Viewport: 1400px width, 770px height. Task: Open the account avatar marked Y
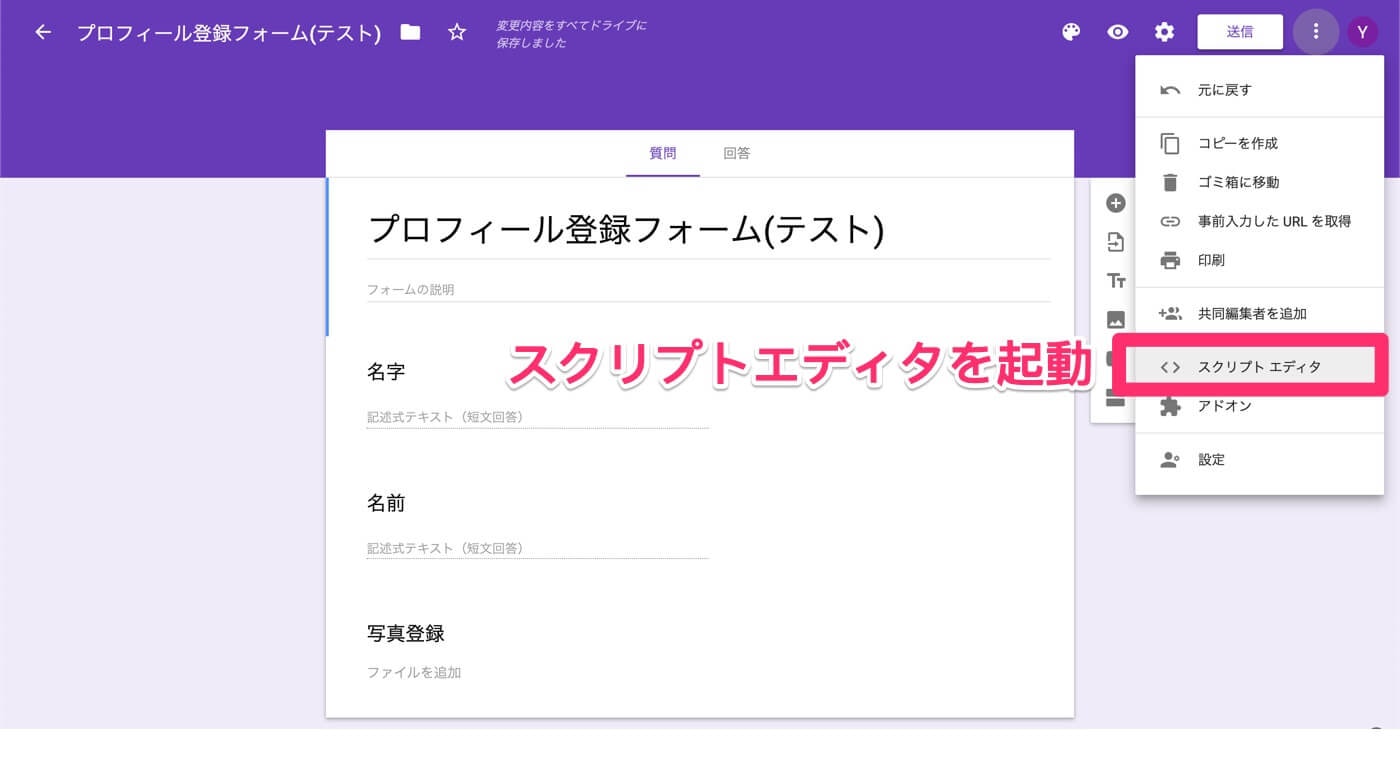pos(1362,32)
